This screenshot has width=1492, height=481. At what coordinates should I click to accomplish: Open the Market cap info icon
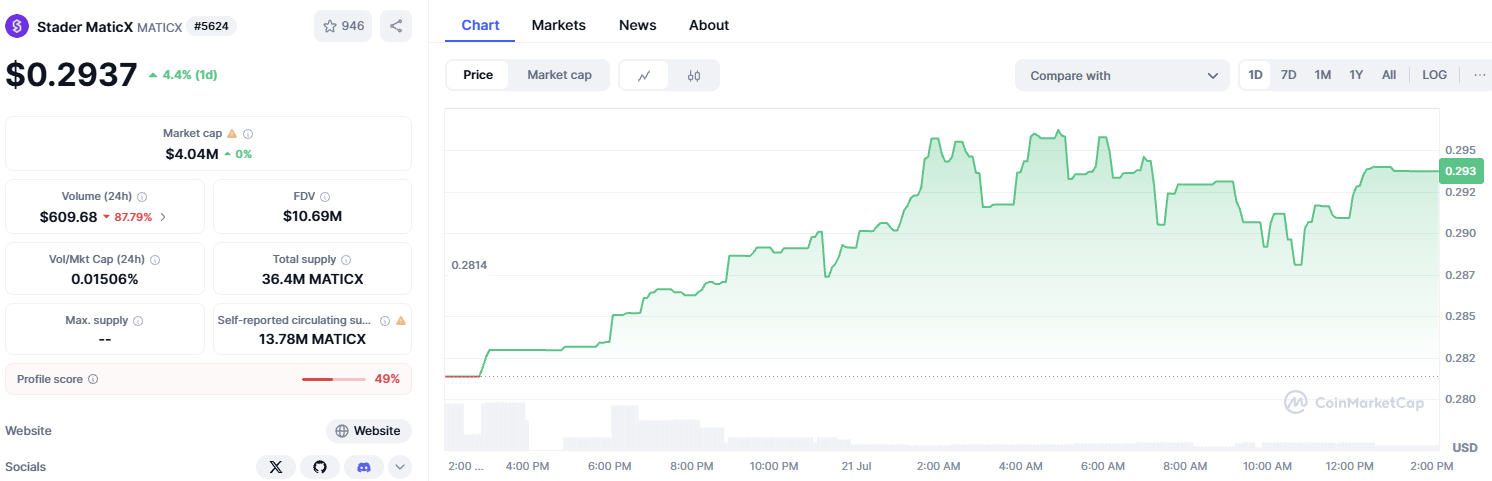point(248,133)
